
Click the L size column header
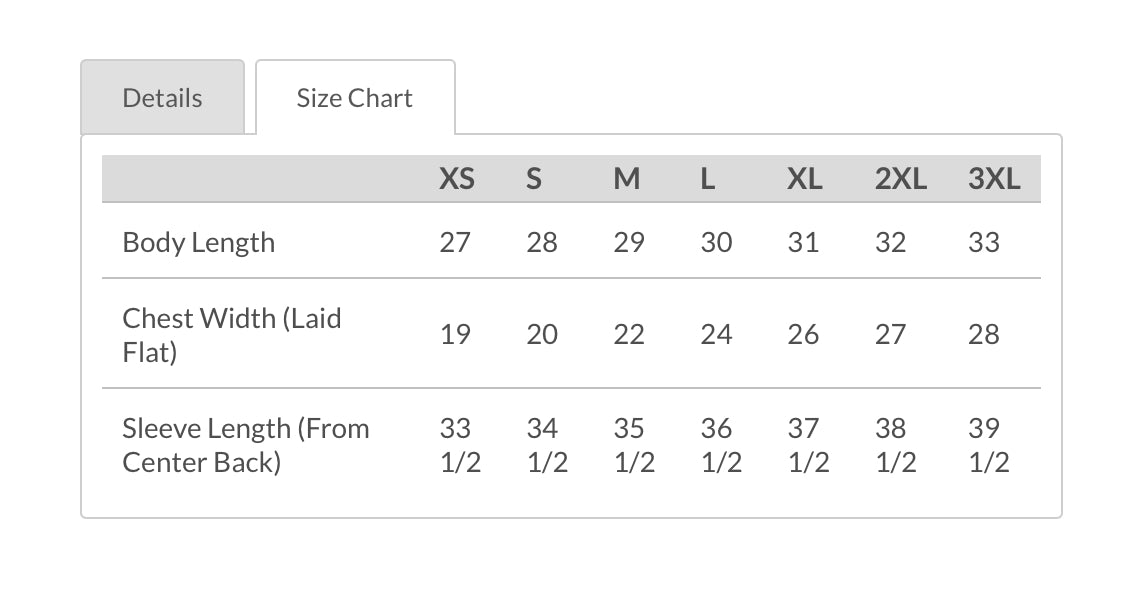[x=708, y=179]
